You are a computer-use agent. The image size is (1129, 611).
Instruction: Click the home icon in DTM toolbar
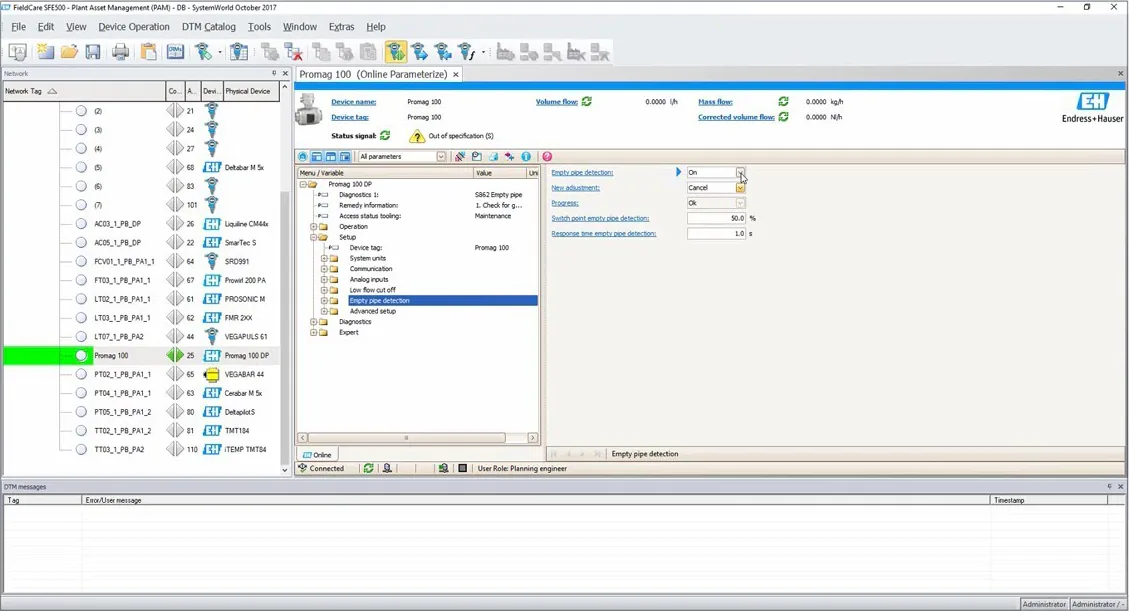pyautogui.click(x=302, y=156)
